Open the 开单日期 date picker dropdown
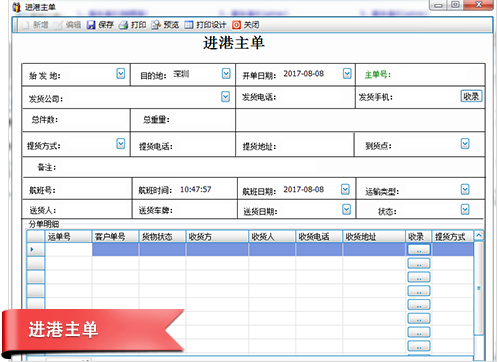Viewport: 498px width, 362px height. [x=347, y=73]
